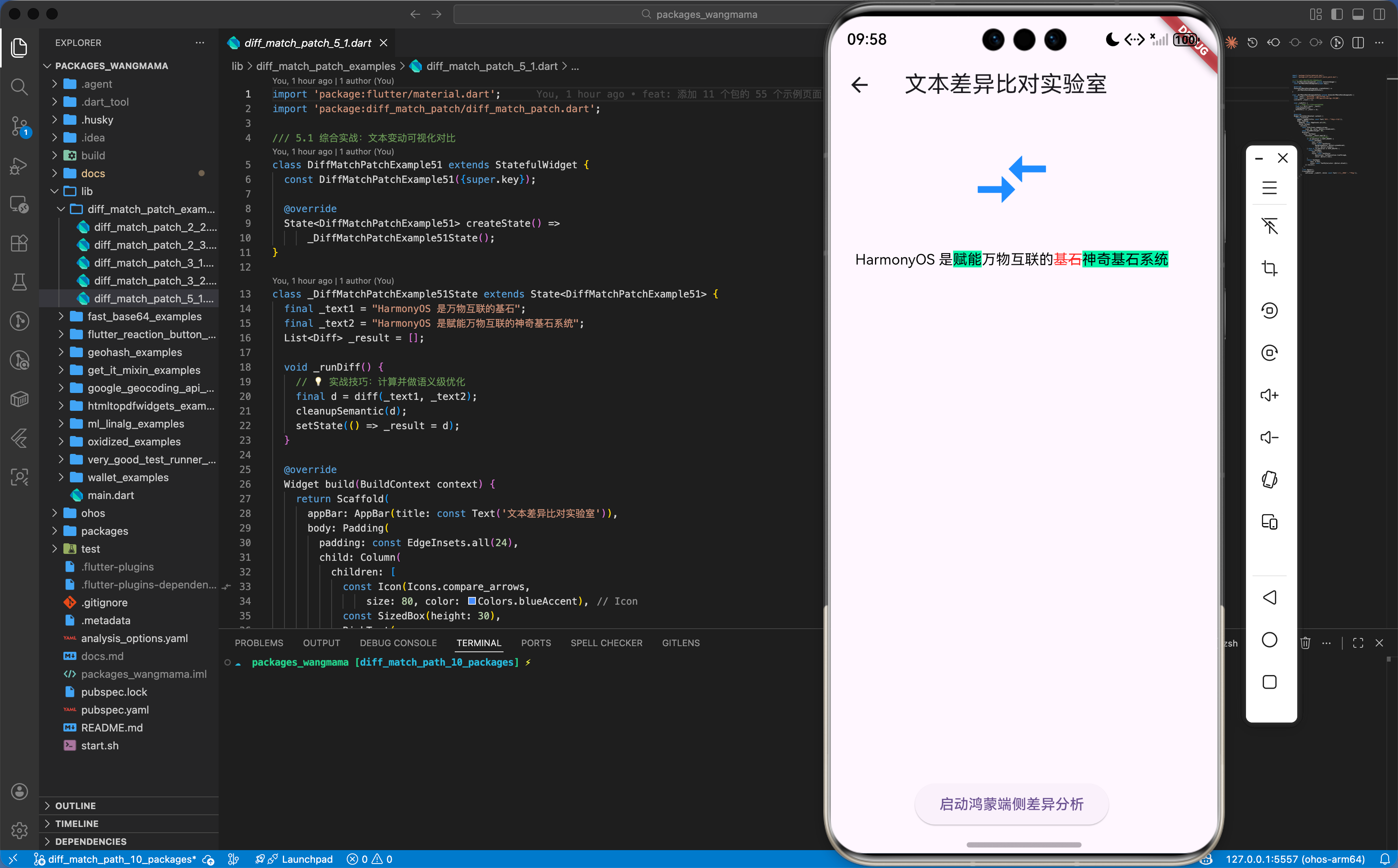Toggle the bottom panel layout icon
Image resolution: width=1398 pixels, height=868 pixels.
tap(1358, 14)
